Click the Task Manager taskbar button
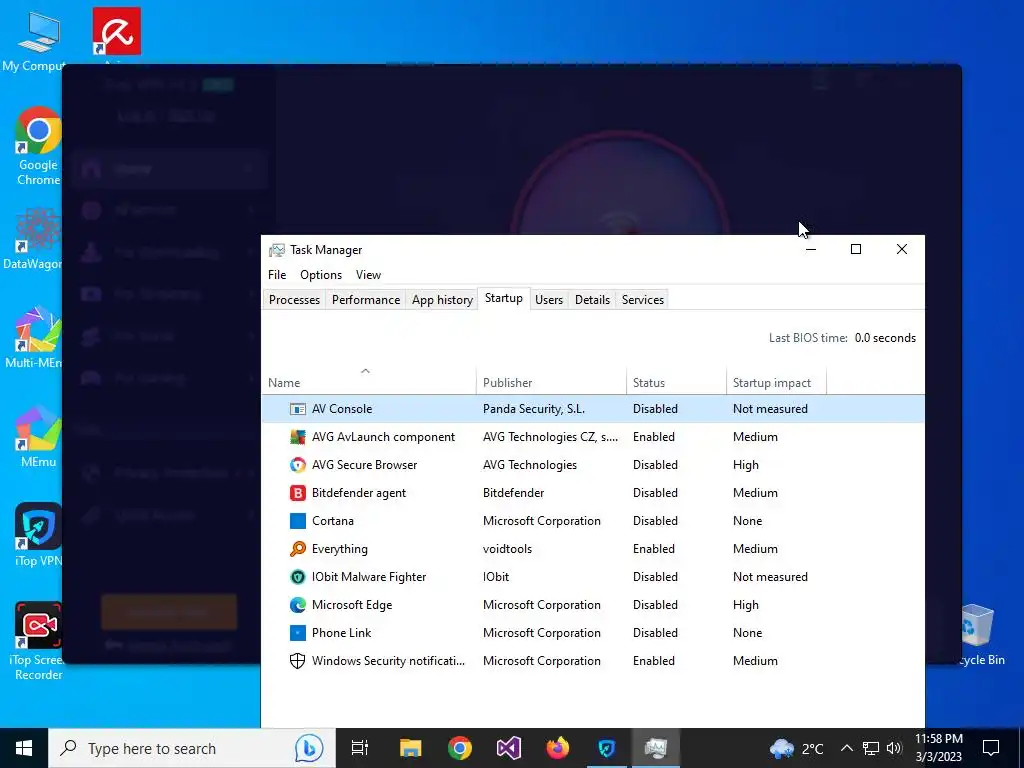Viewport: 1024px width, 768px height. pyautogui.click(x=656, y=748)
